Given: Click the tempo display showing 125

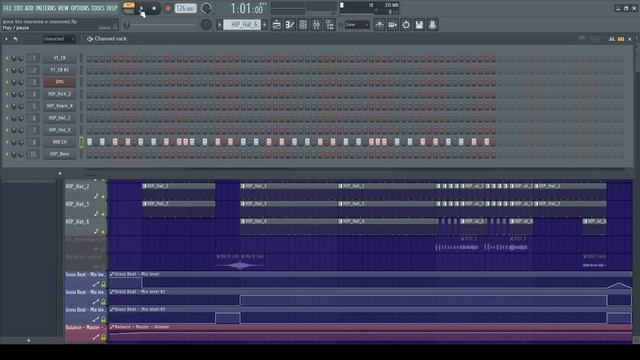Looking at the screenshot, I should (185, 8).
